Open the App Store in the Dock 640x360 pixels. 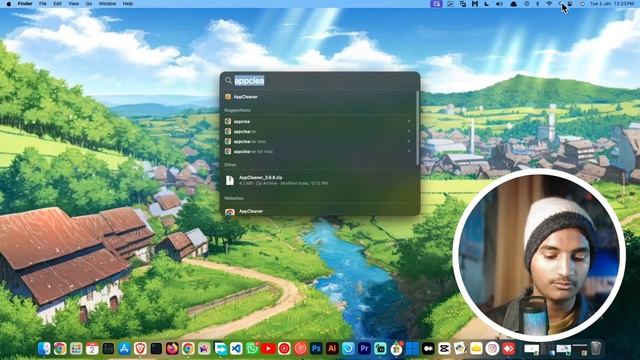[x=124, y=349]
